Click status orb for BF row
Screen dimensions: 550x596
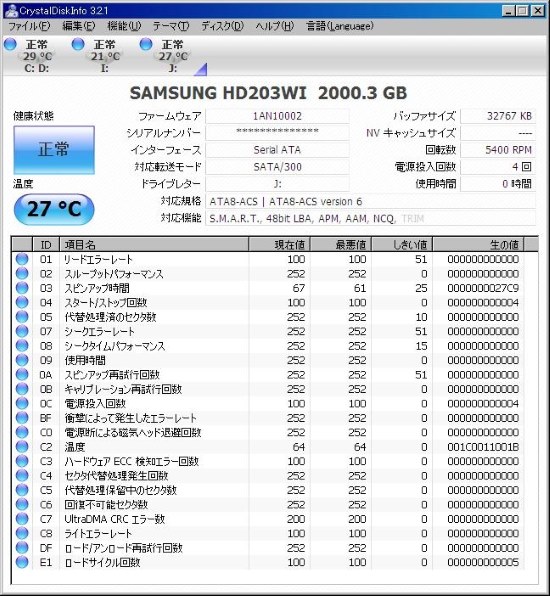click(22, 418)
